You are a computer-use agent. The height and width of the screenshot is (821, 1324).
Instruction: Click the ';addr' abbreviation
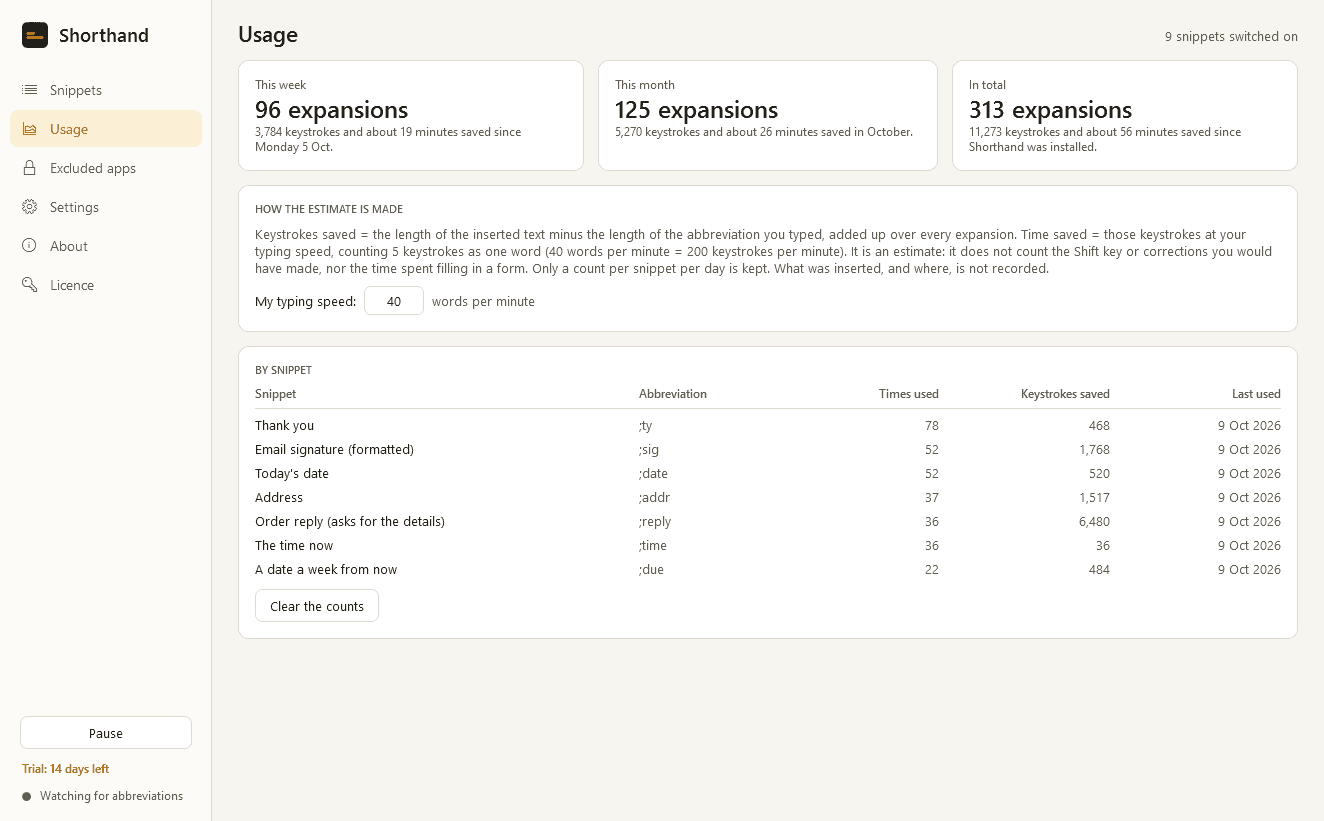656,498
